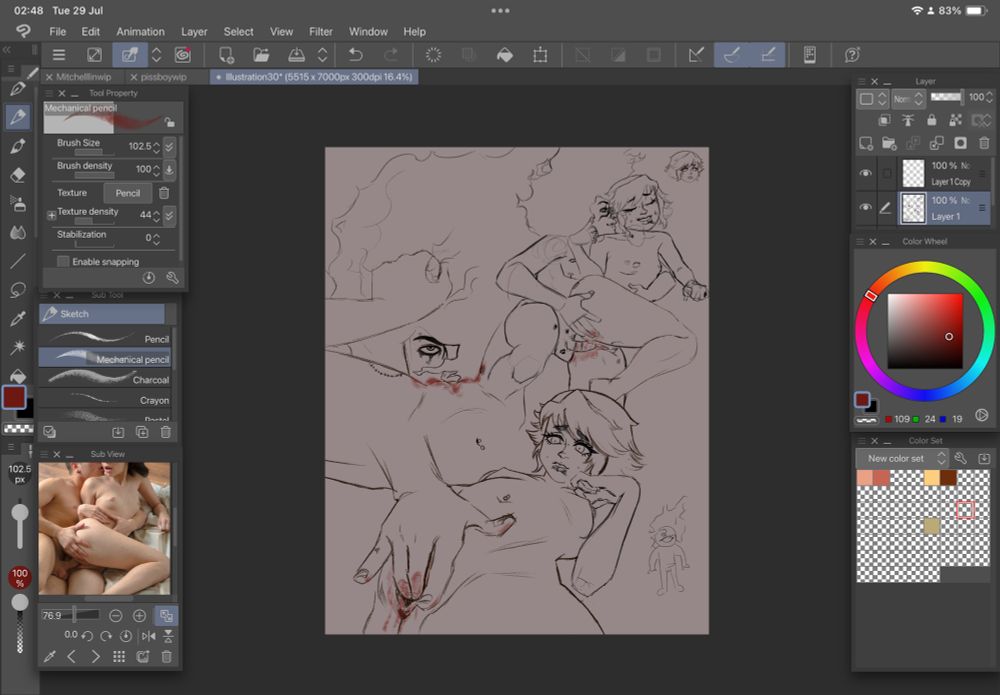Open Brush density dynamics dropdown
This screenshot has height=695, width=1000.
[x=169, y=170]
